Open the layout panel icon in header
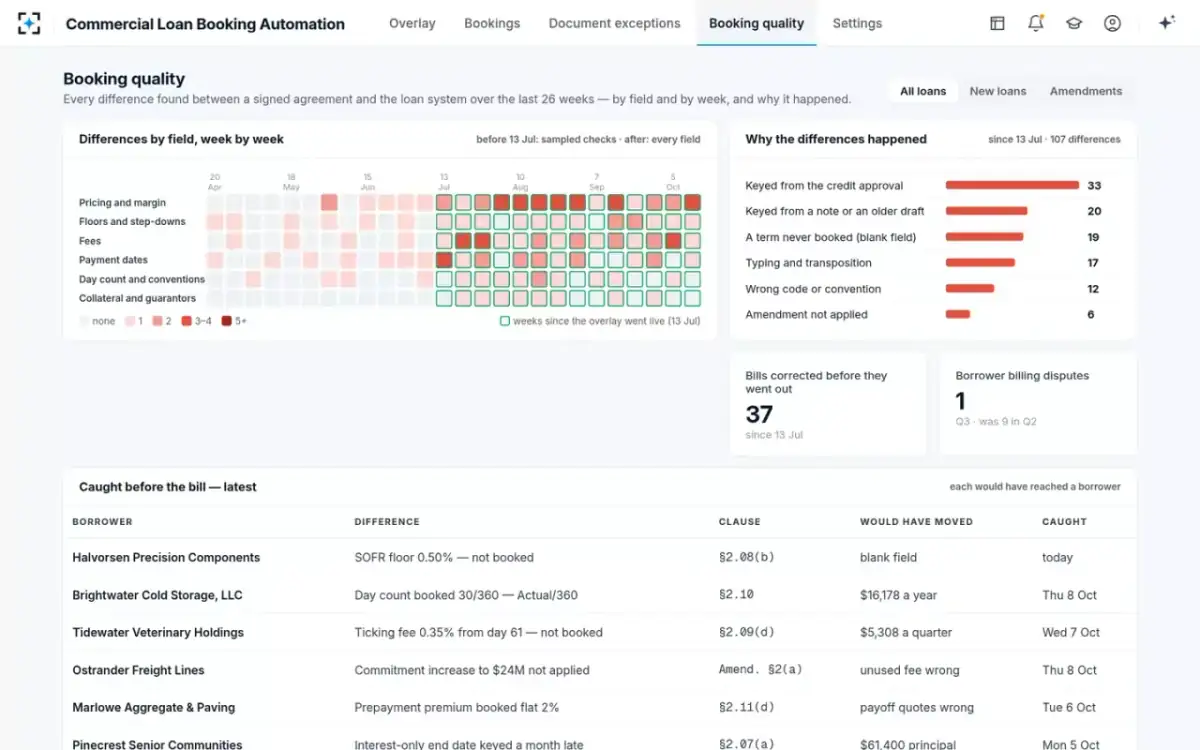Viewport: 1200px width, 750px height. pyautogui.click(x=997, y=23)
